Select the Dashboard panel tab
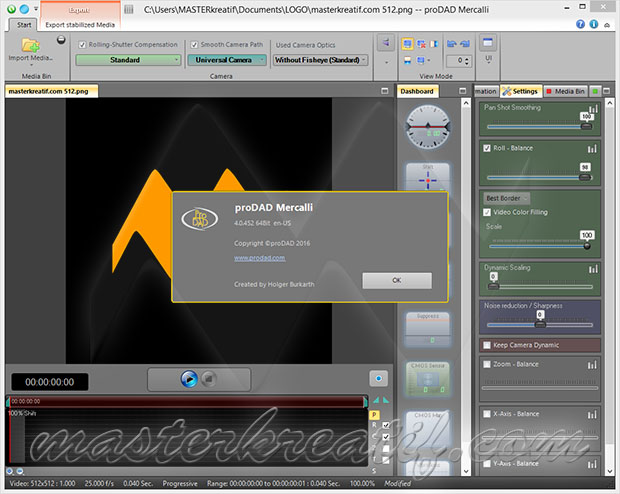The height and width of the screenshot is (494, 620). coord(417,91)
